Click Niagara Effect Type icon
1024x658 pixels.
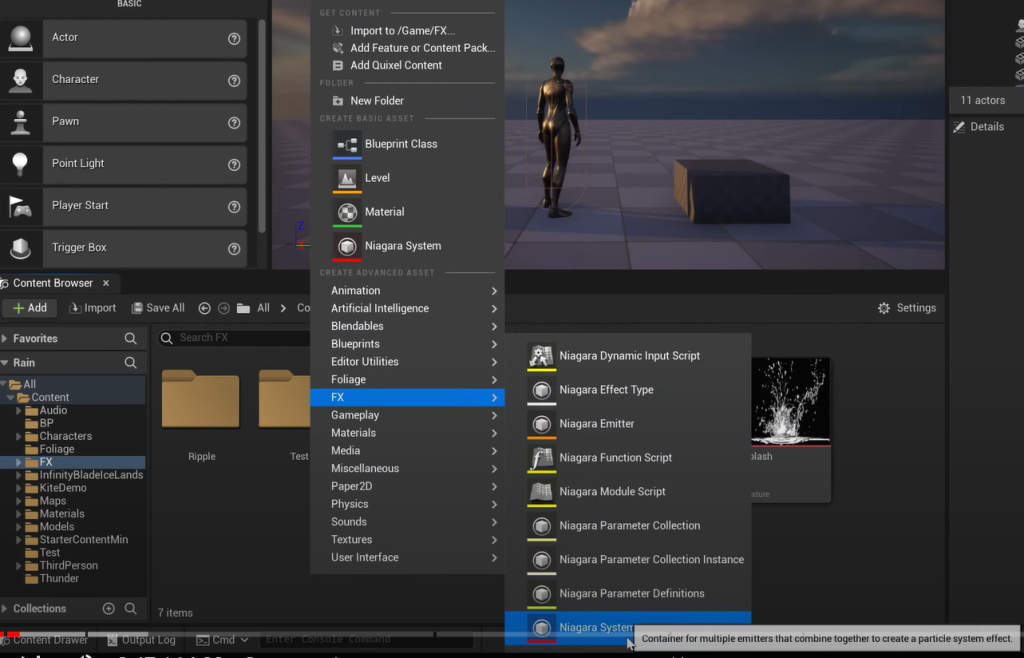[x=541, y=390]
